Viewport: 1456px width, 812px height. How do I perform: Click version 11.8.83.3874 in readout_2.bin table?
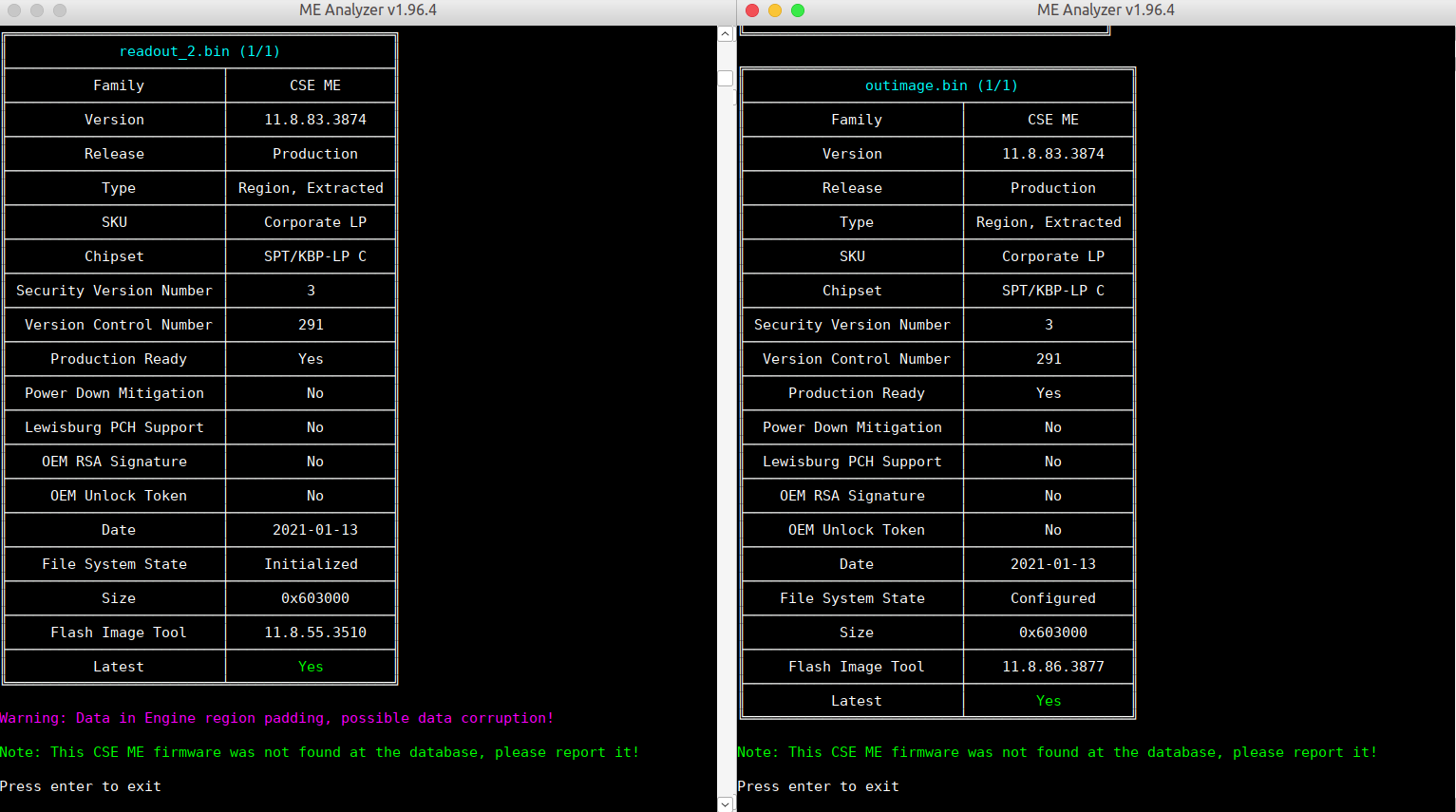[315, 120]
